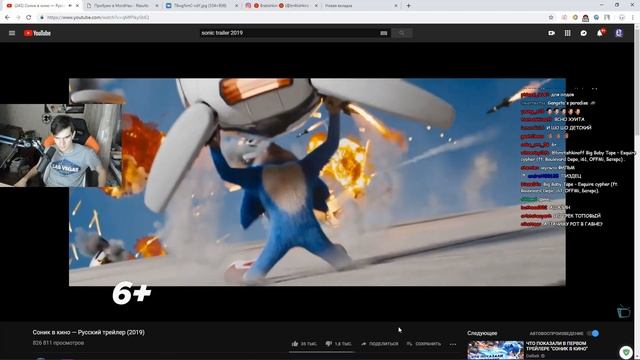
Task: Open next video thumbnail about Sonic trailer
Action: click(x=495, y=350)
